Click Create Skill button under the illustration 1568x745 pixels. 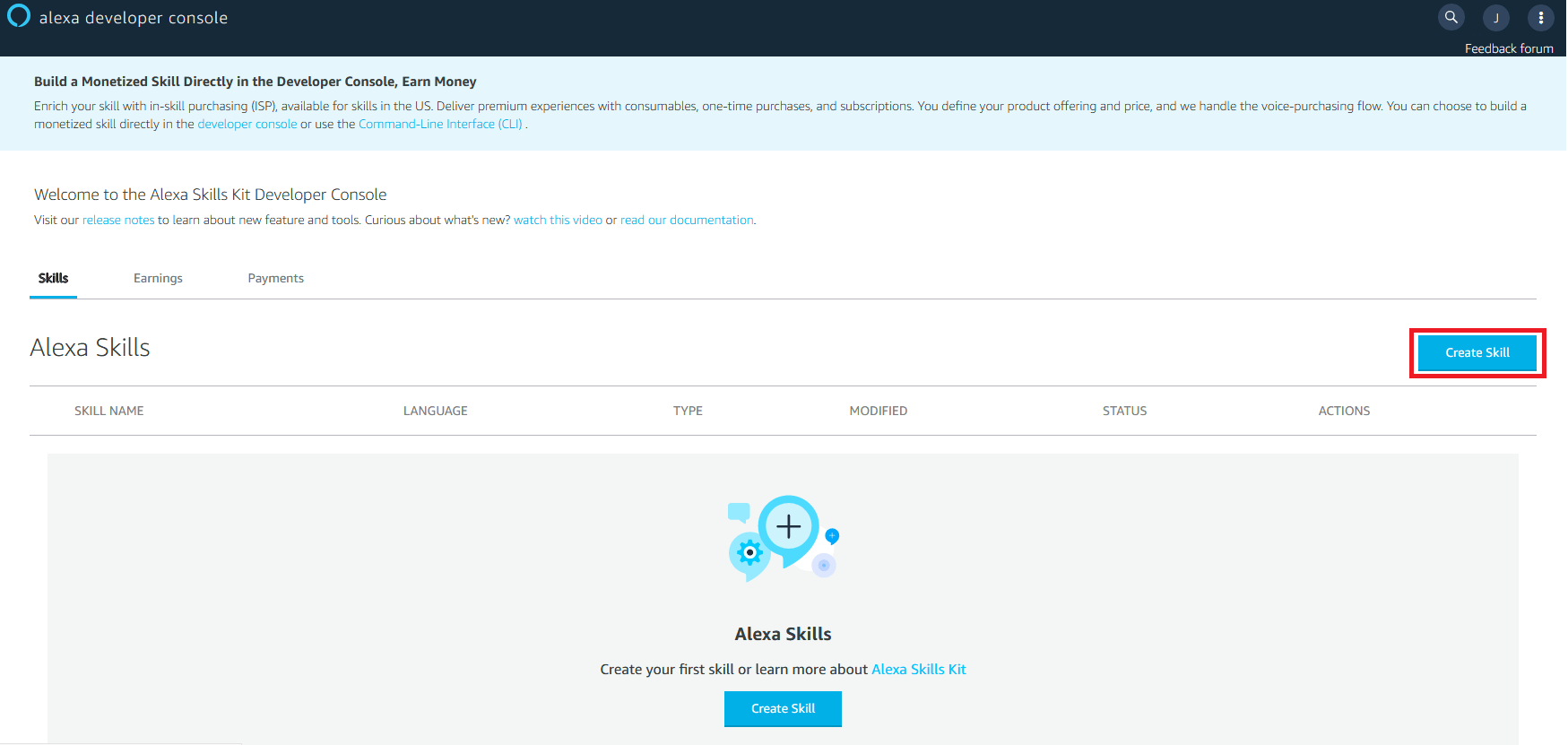pos(783,708)
